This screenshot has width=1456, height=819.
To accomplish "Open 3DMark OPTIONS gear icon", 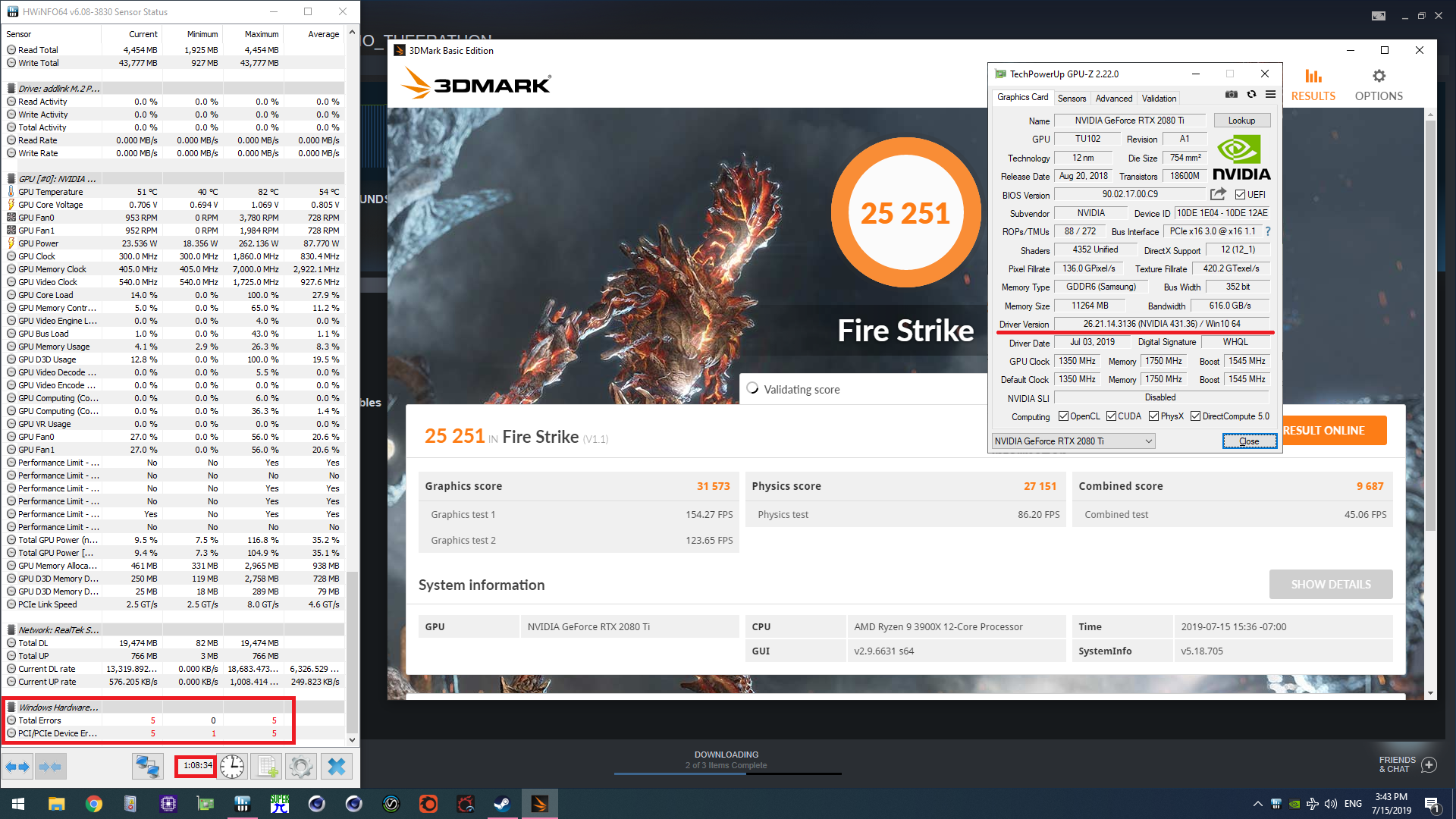I will coord(1379,76).
